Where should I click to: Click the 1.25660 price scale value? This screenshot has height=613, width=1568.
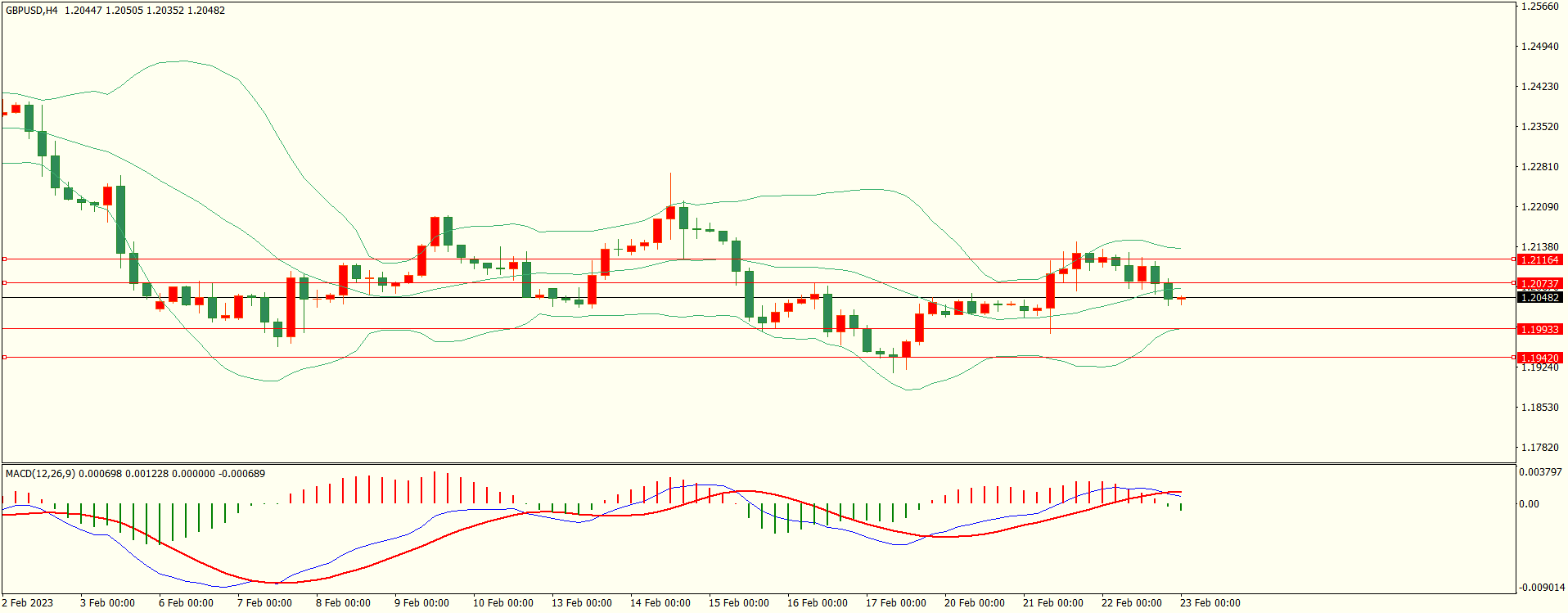pos(1539,7)
